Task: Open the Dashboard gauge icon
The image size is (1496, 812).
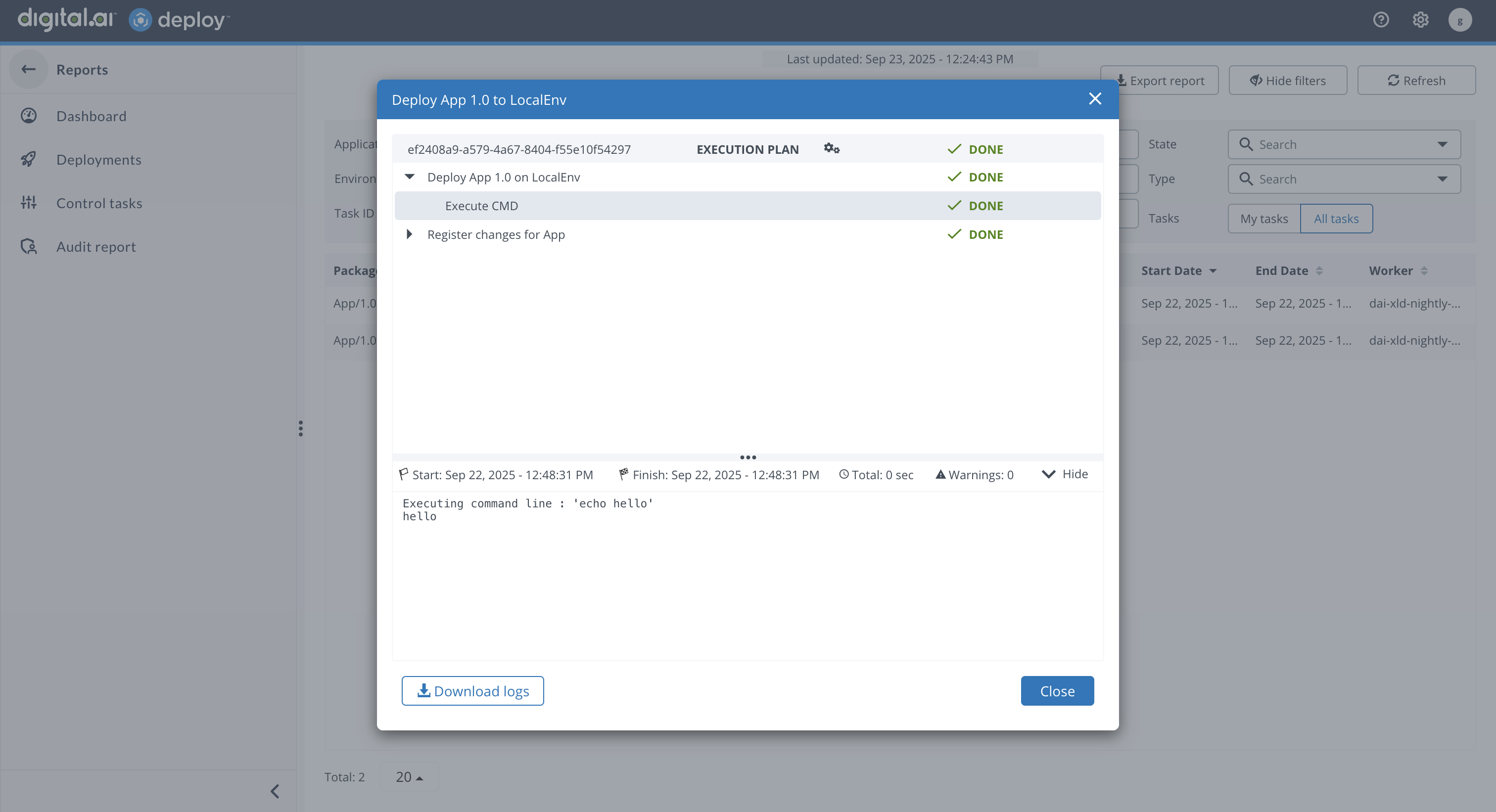Action: (29, 116)
